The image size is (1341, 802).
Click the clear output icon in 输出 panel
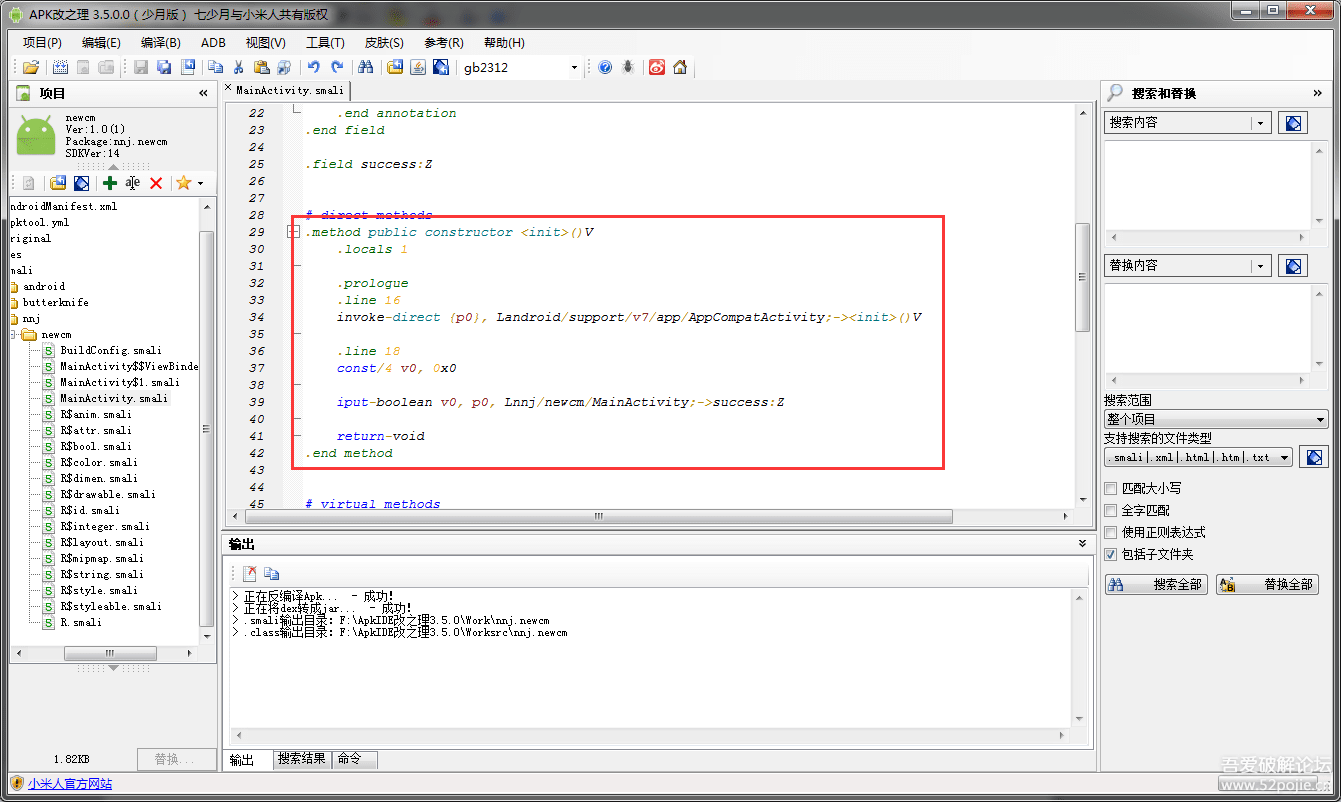click(x=250, y=574)
